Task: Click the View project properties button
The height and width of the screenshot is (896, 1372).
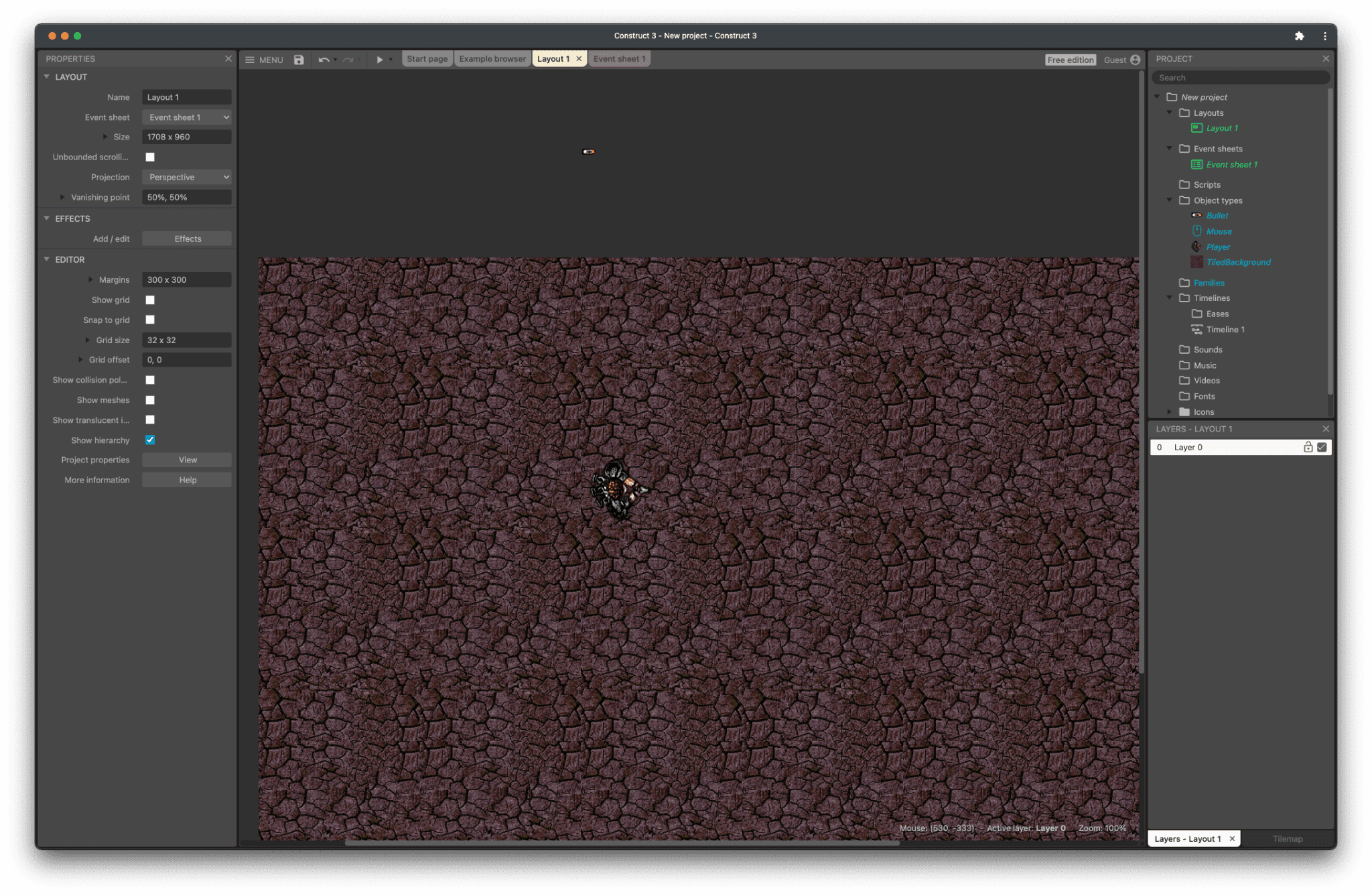Action: click(187, 460)
